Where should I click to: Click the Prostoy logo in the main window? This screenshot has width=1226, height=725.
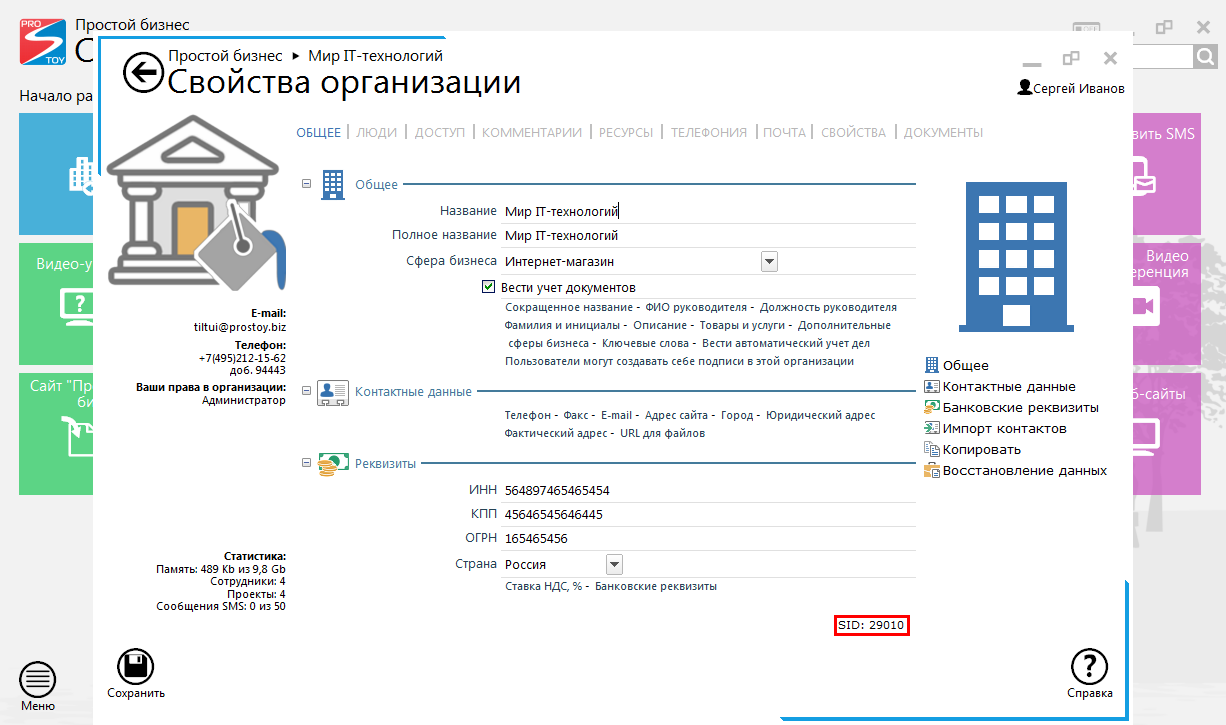(44, 41)
